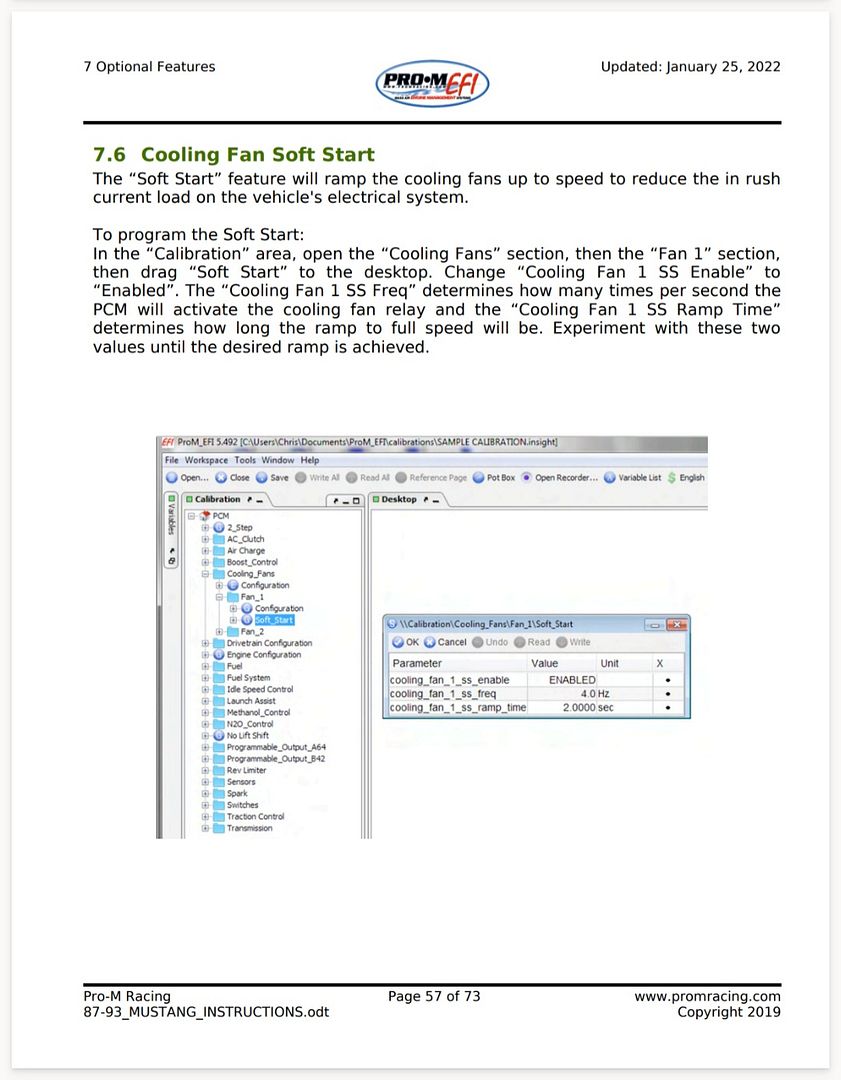Screen dimensions: 841x1080
Task: Click the Value column header
Action: (544, 663)
